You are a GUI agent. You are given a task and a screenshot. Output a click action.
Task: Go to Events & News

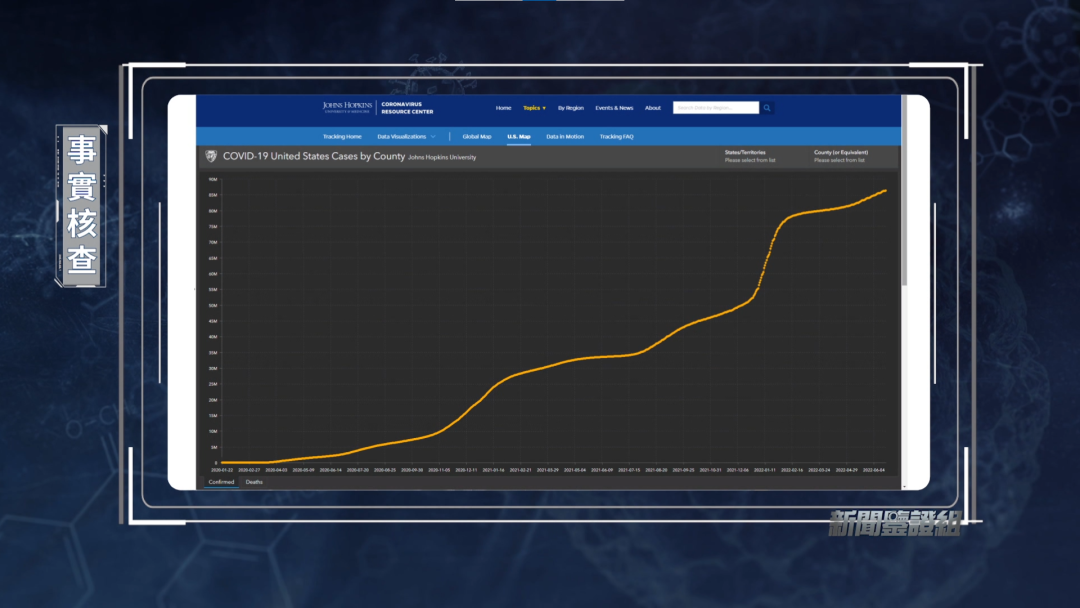coord(614,108)
